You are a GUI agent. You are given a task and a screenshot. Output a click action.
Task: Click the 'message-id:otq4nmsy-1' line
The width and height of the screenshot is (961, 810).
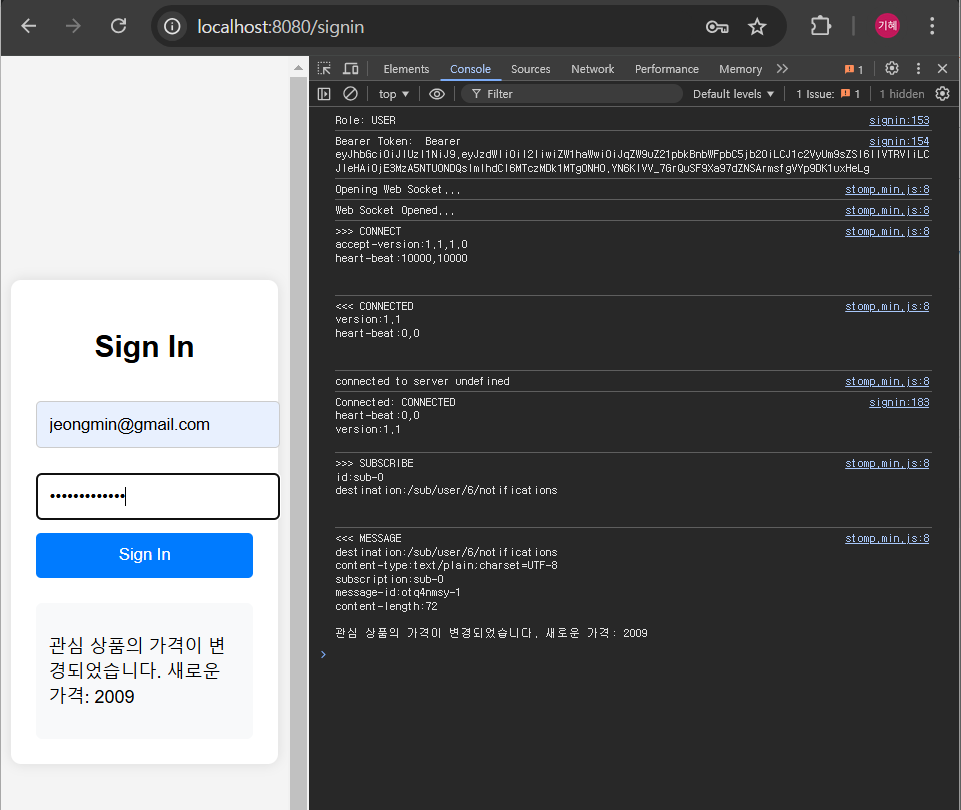[x=398, y=592]
